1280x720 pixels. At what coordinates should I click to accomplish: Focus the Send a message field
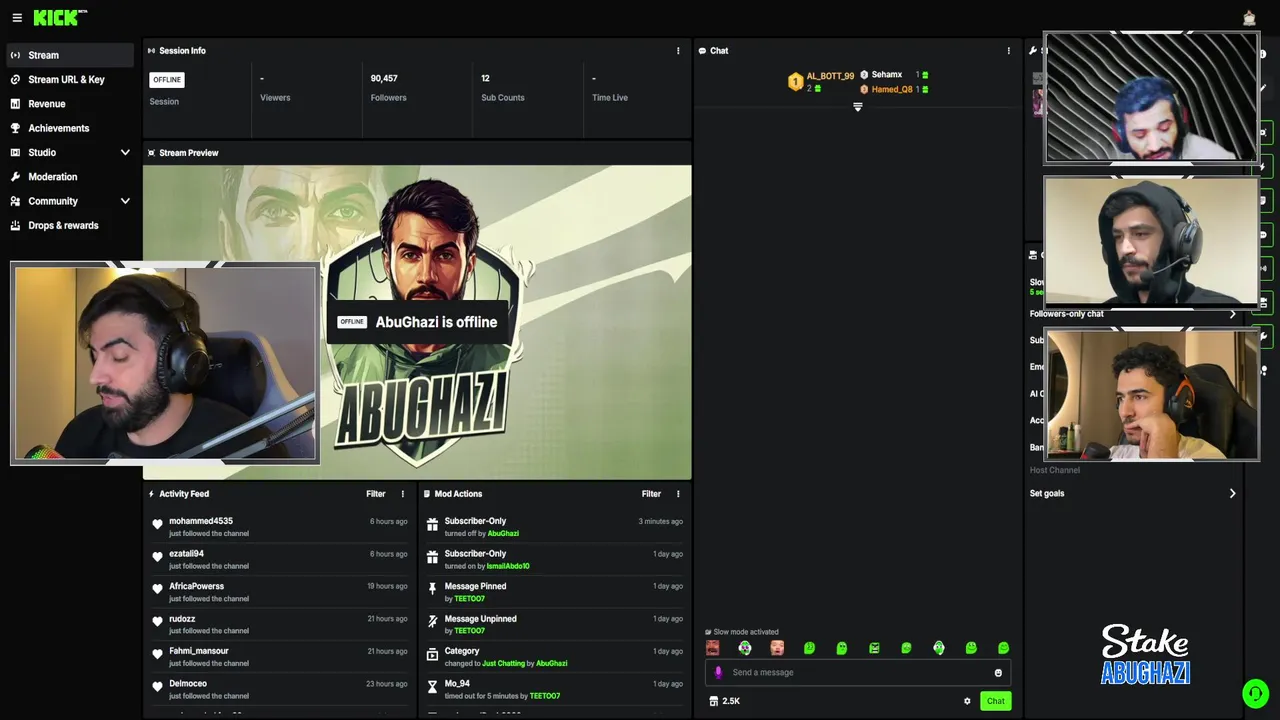858,673
